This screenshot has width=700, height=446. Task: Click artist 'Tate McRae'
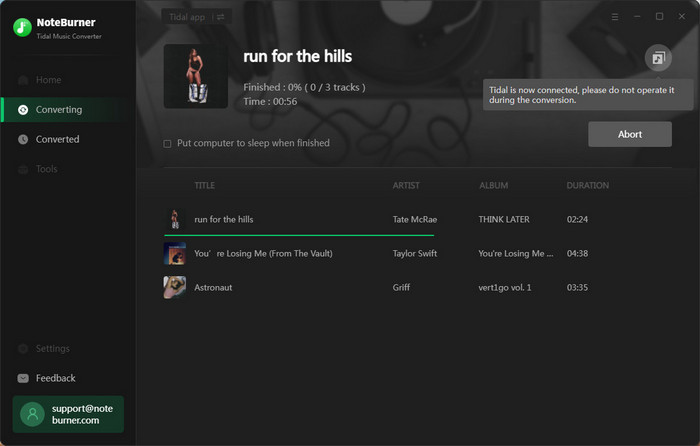pos(415,219)
